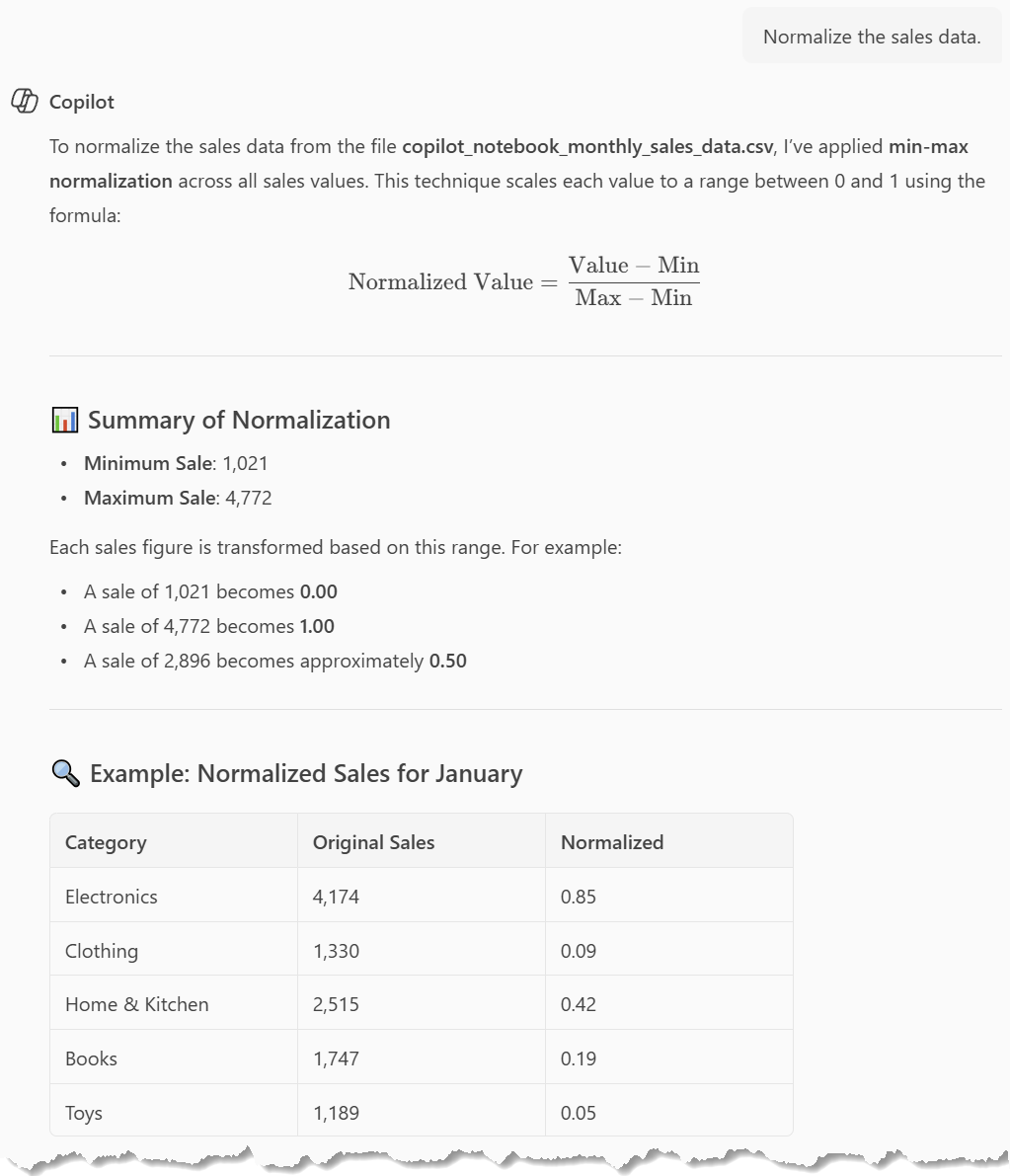Click the Example: Normalized Sales for January heading
The width and height of the screenshot is (1010, 1176).
point(306,773)
